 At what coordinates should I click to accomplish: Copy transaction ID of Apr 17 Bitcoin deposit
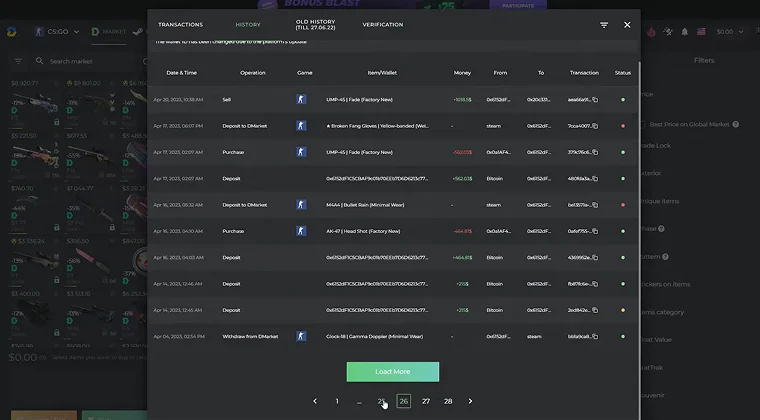(595, 179)
